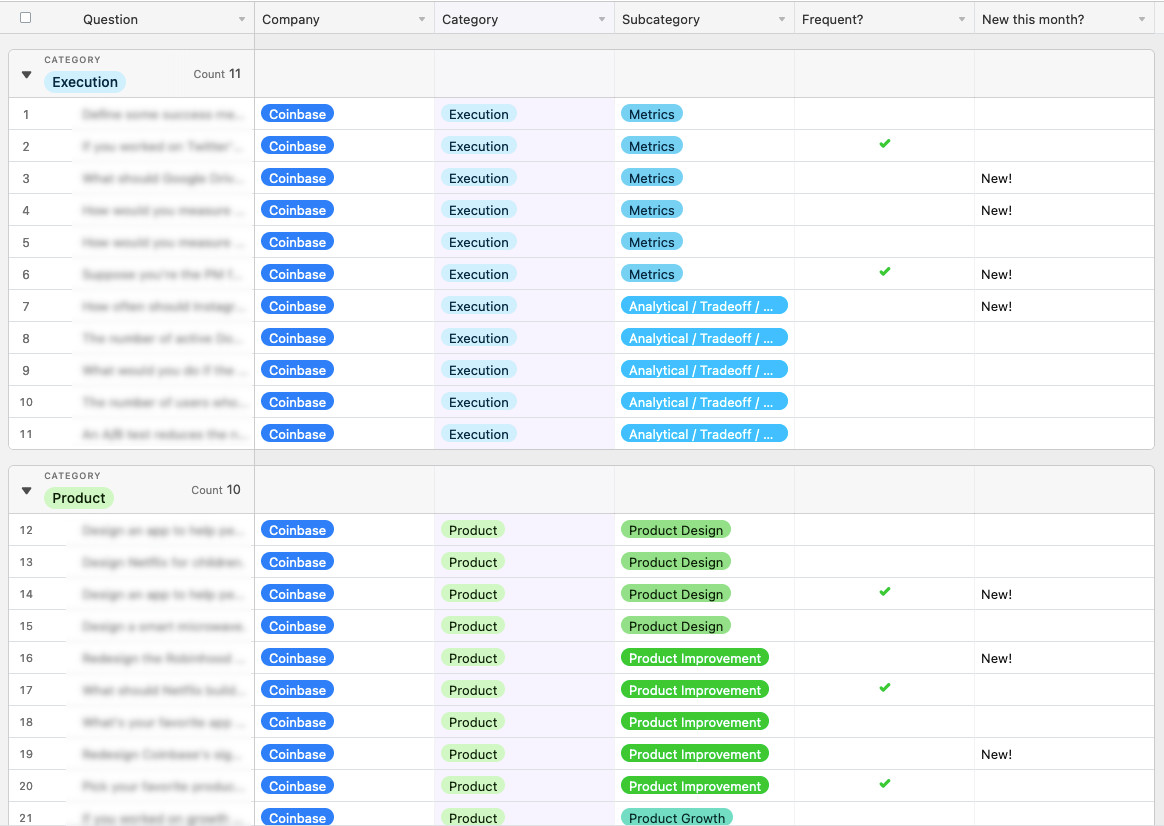Click the New! cell in row 4
1164x826 pixels.
pos(996,210)
